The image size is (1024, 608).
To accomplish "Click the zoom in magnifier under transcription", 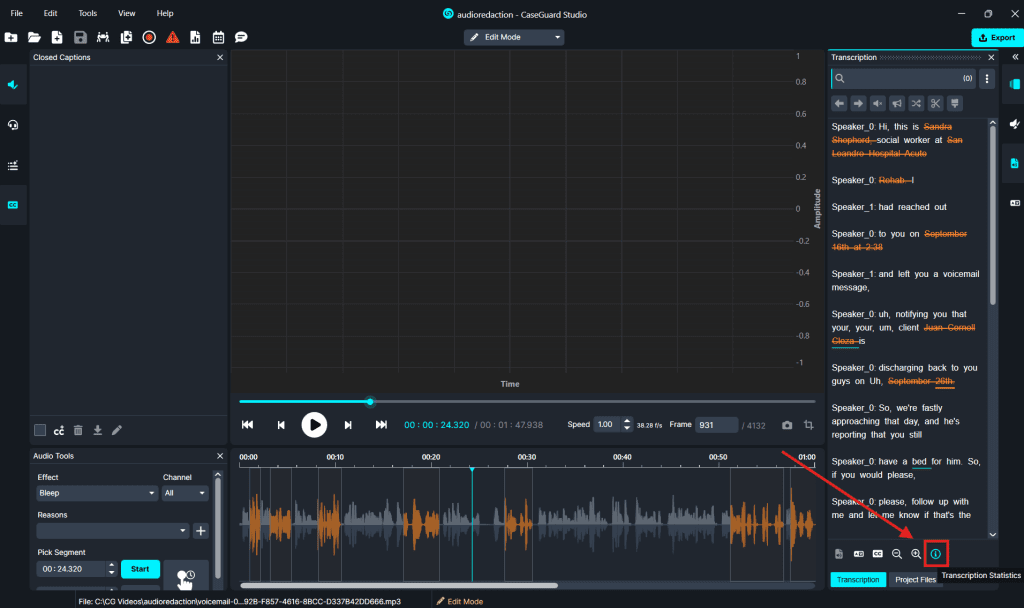I will [x=916, y=553].
